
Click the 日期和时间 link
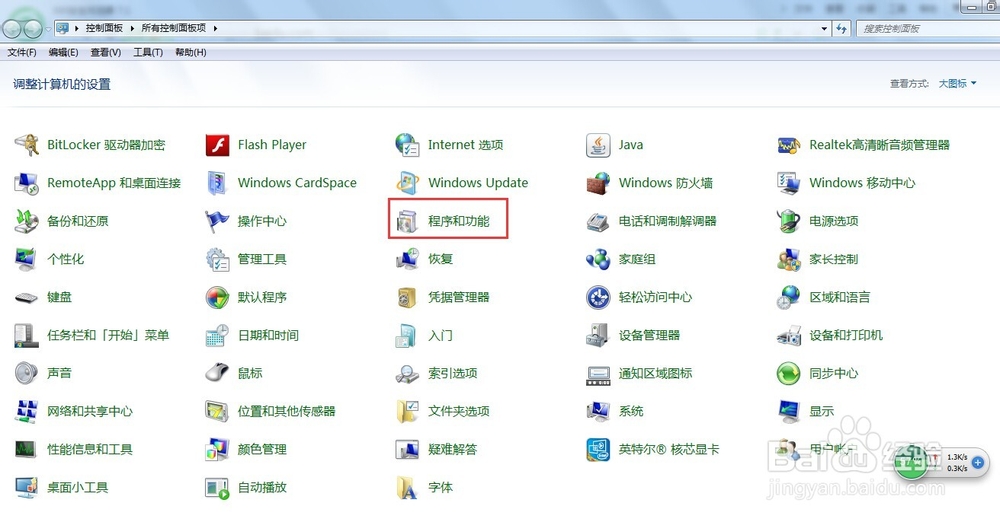[268, 336]
